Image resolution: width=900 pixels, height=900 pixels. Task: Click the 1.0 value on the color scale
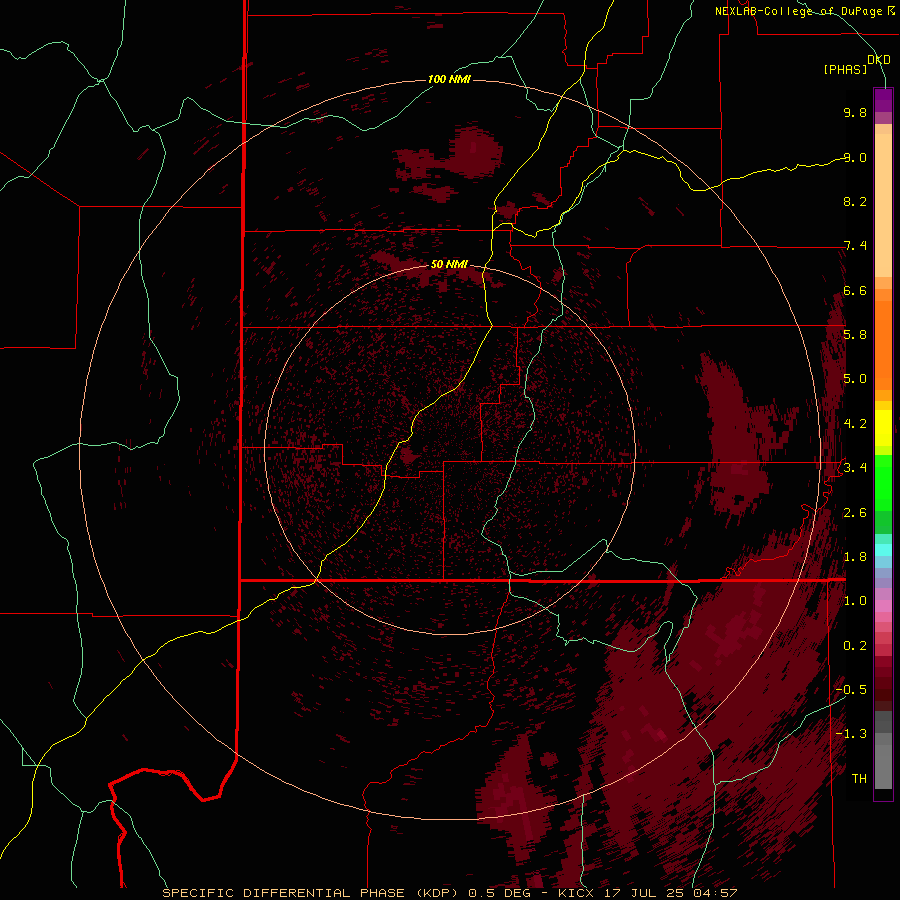855,601
